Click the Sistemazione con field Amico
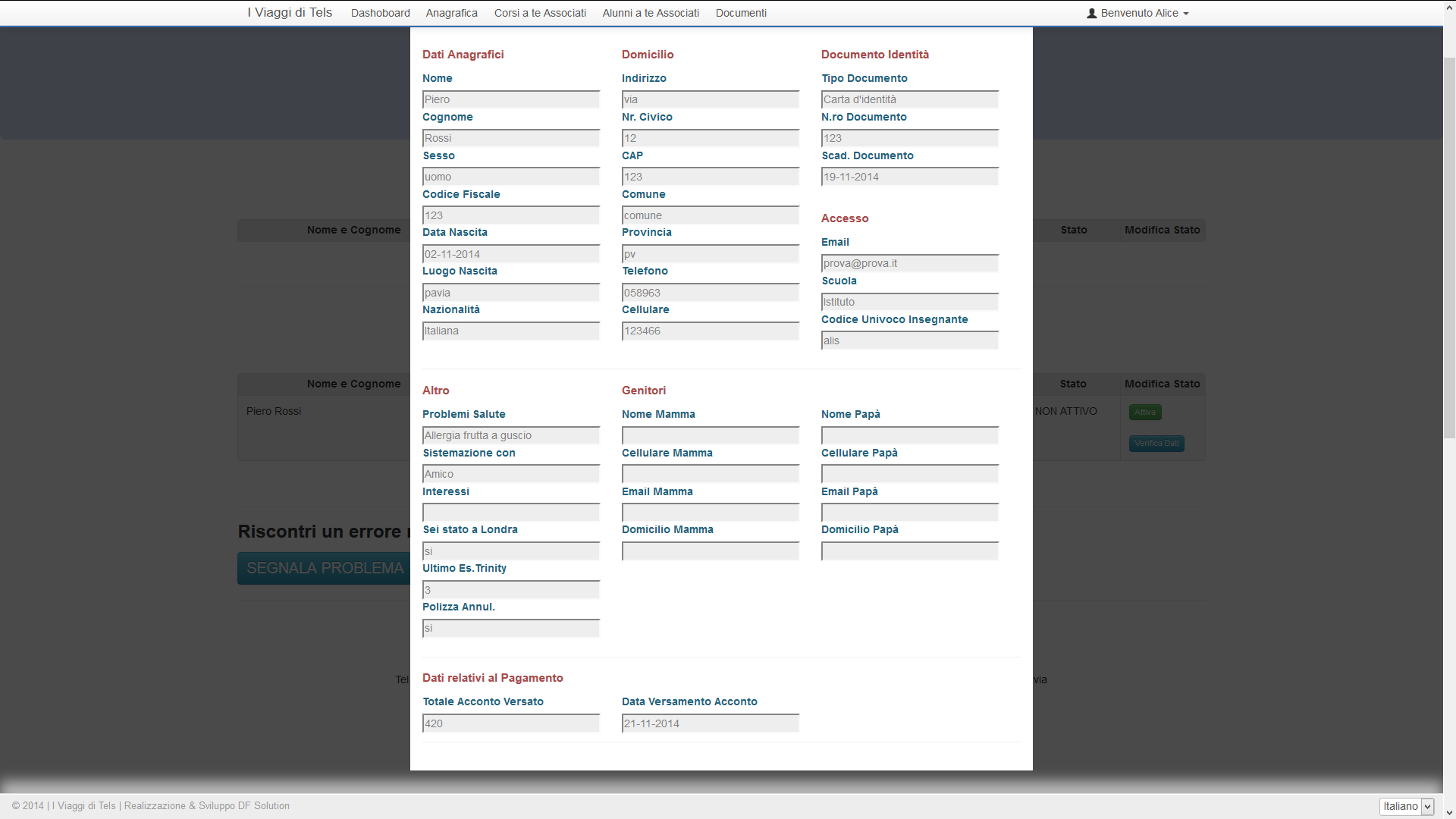The height and width of the screenshot is (819, 1456). click(510, 474)
